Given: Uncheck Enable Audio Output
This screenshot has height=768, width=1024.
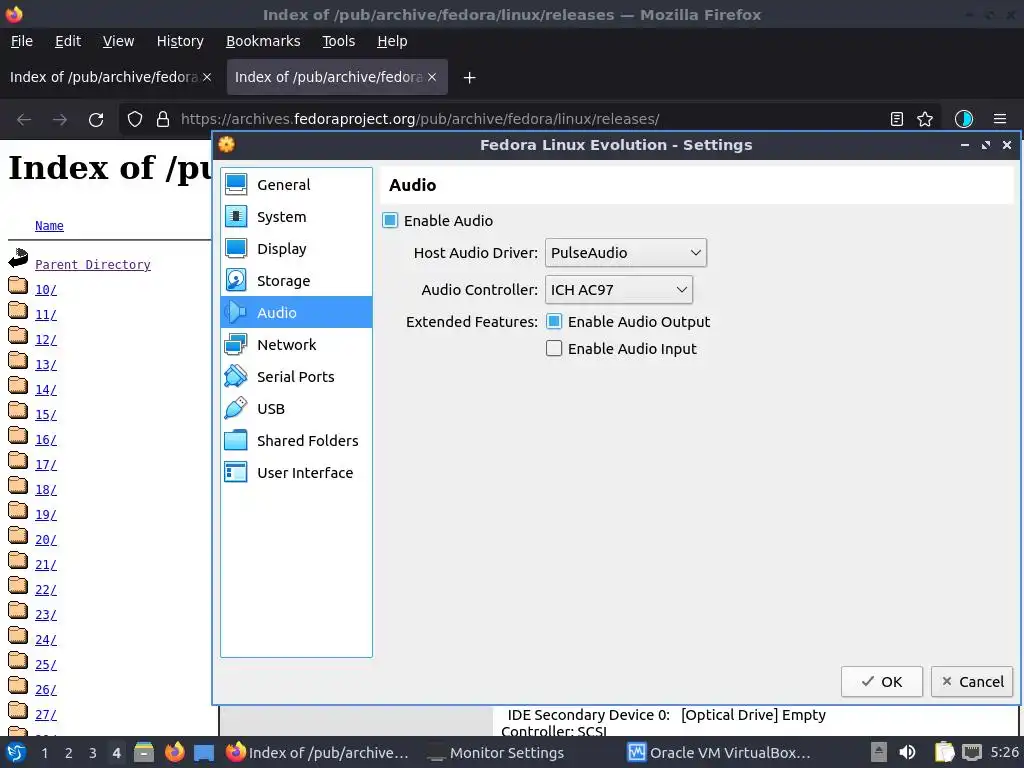Looking at the screenshot, I should [554, 321].
